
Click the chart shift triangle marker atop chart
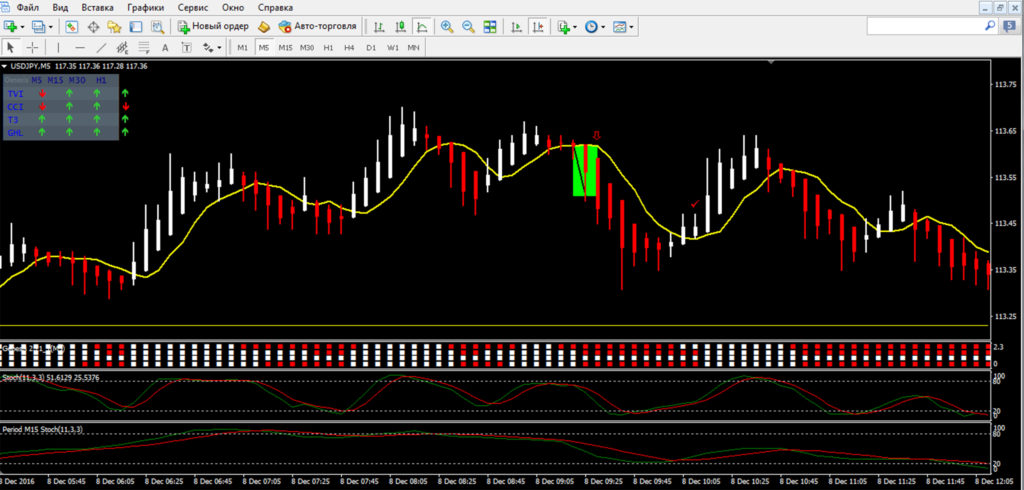(772, 62)
